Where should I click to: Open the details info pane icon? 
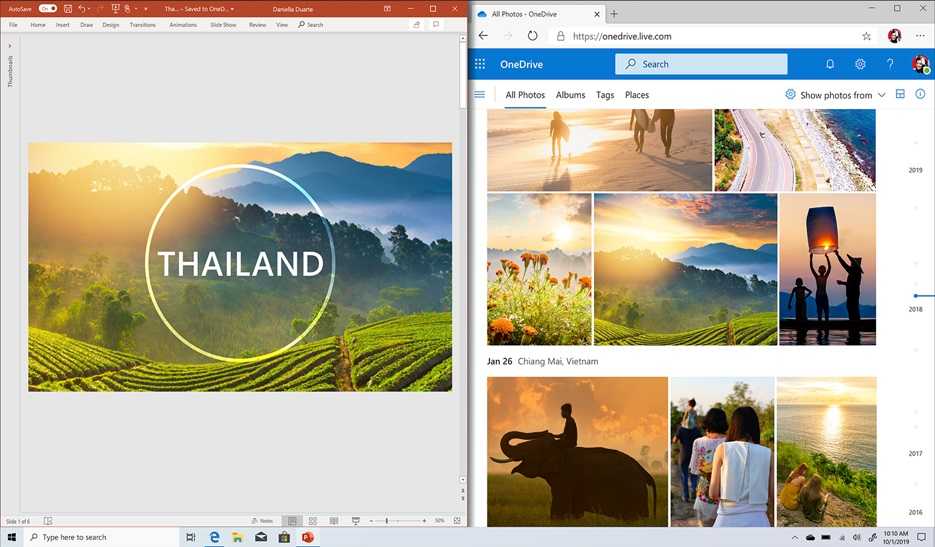pyautogui.click(x=920, y=94)
